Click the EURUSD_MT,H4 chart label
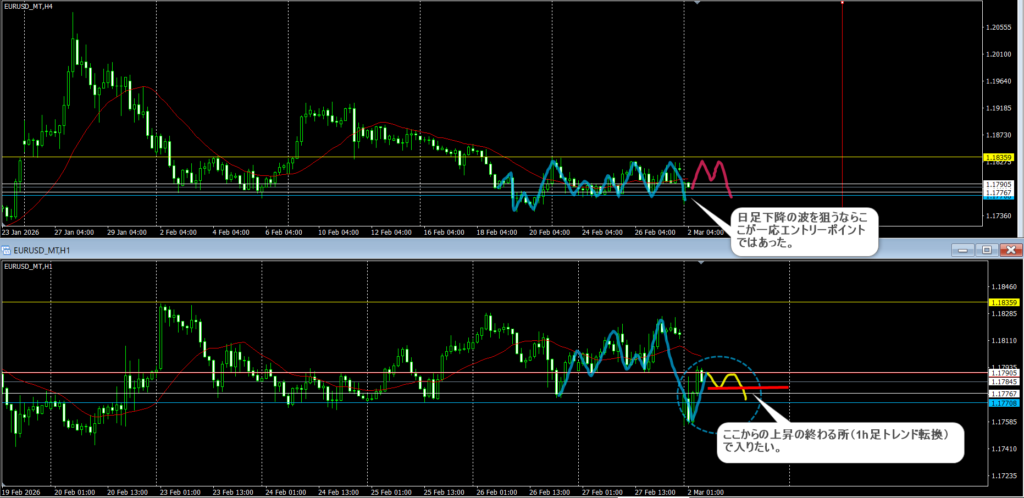Screen dimensions: 1024x498 29,8
